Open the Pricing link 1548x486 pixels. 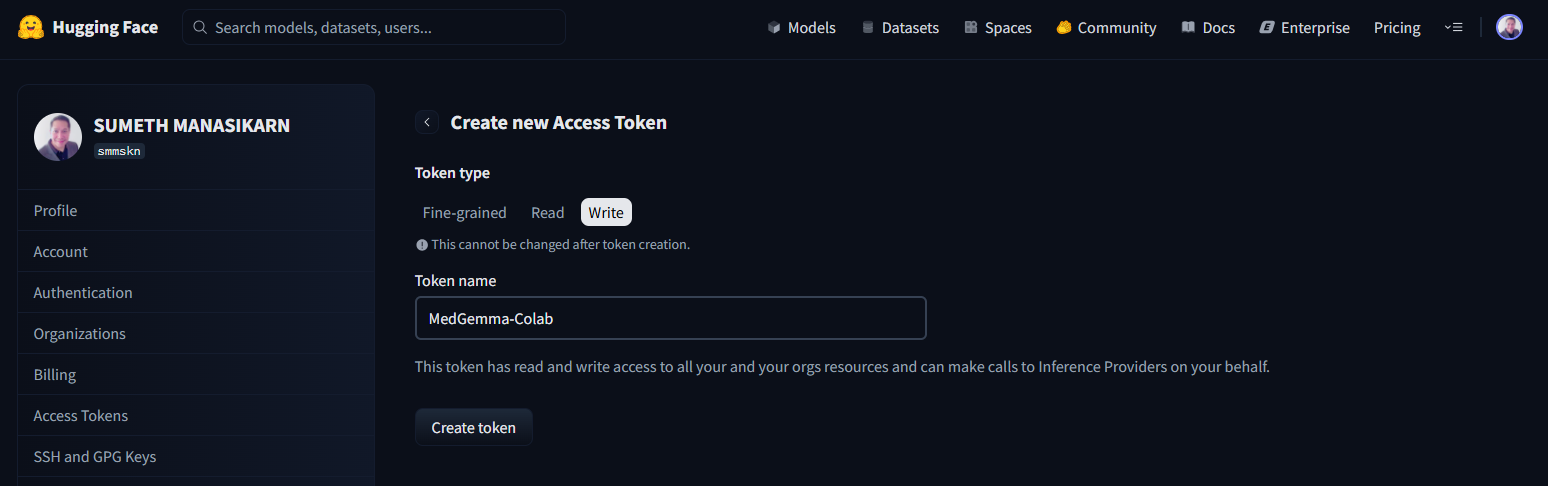point(1397,28)
